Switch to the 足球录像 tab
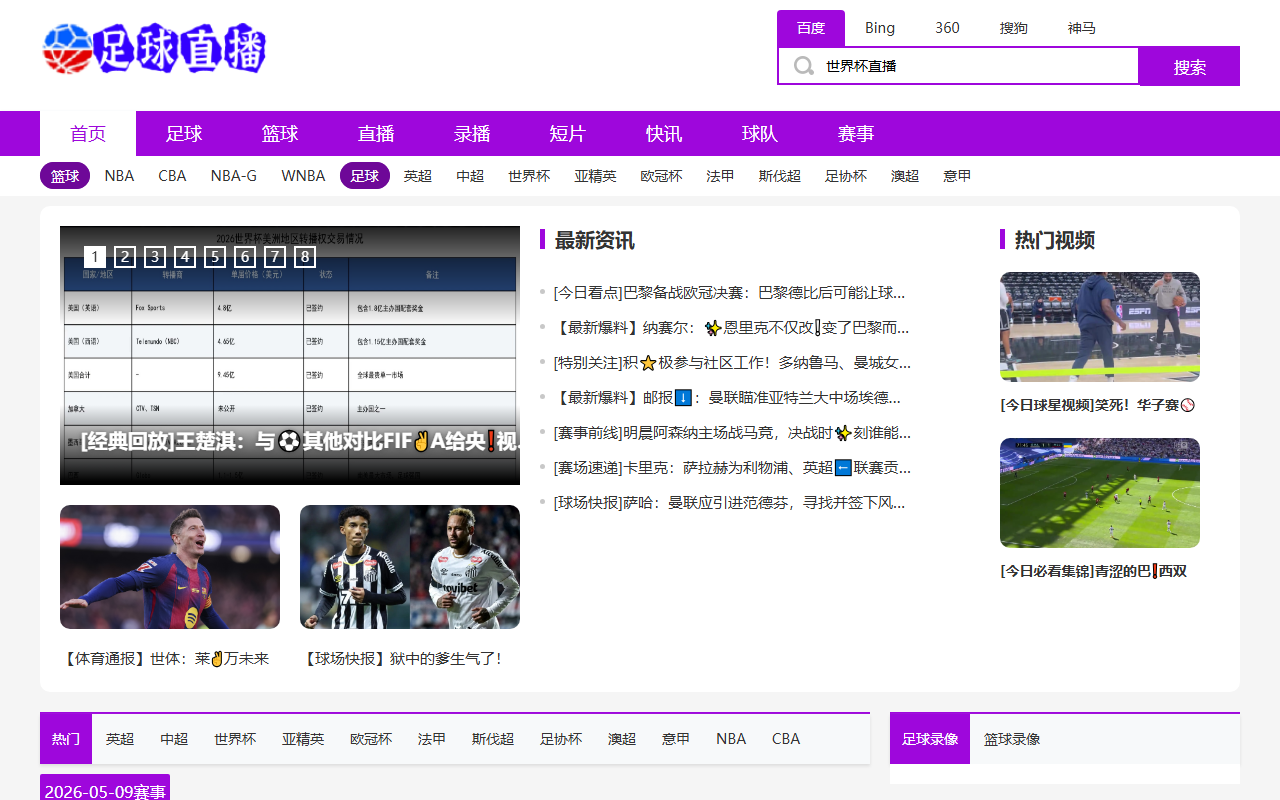The height and width of the screenshot is (800, 1280). [930, 739]
